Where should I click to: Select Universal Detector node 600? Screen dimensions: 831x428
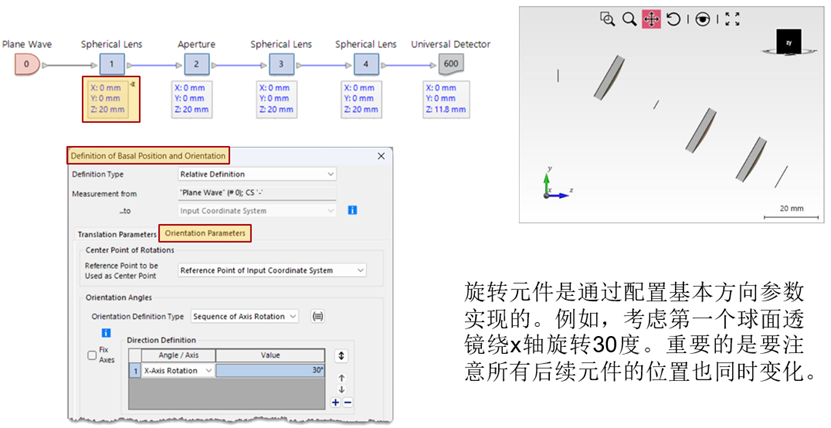pyautogui.click(x=451, y=64)
